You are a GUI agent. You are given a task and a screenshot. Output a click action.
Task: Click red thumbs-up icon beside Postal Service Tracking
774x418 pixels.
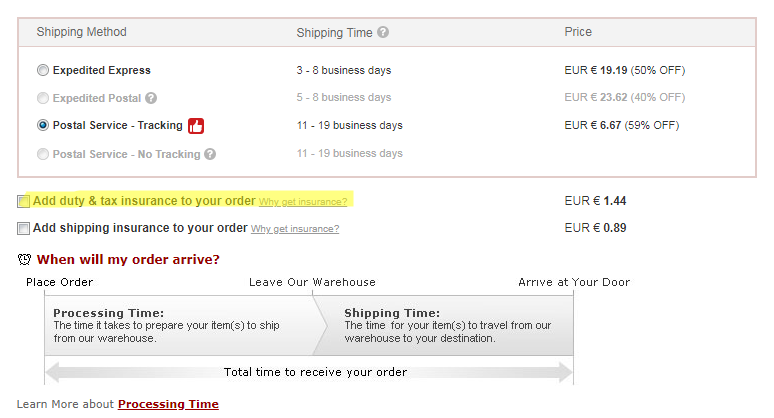tap(196, 126)
